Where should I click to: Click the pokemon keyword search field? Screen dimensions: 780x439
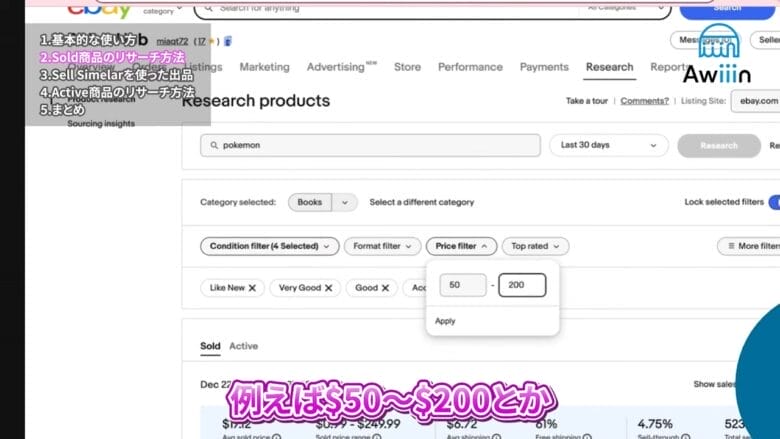(x=370, y=145)
